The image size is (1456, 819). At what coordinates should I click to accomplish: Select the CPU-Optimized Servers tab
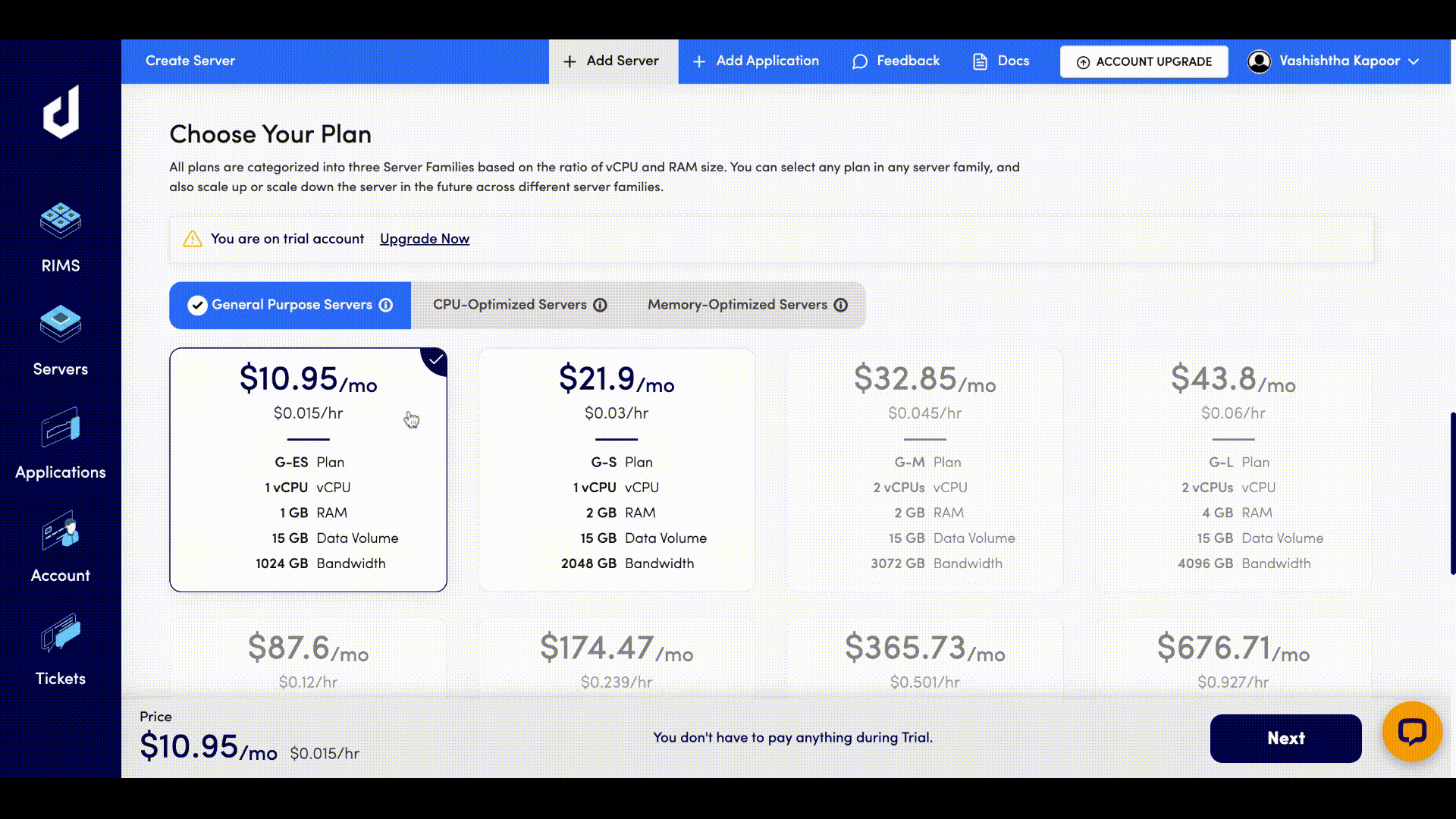pyautogui.click(x=520, y=305)
